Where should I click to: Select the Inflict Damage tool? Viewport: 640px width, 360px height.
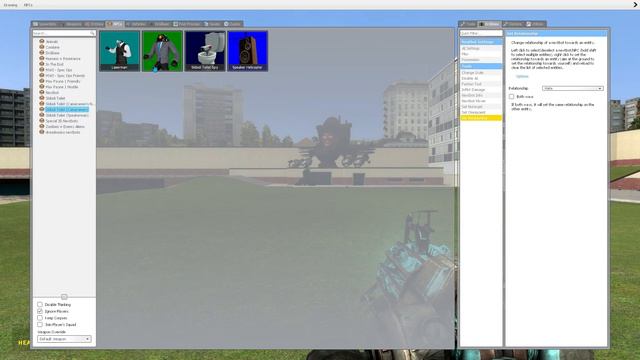coord(481,90)
